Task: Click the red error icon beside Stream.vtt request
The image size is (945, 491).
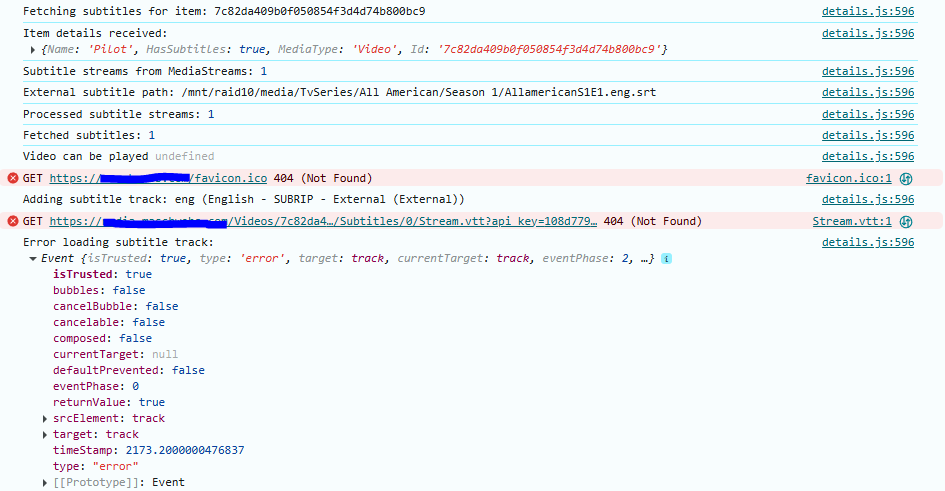Action: 13,221
